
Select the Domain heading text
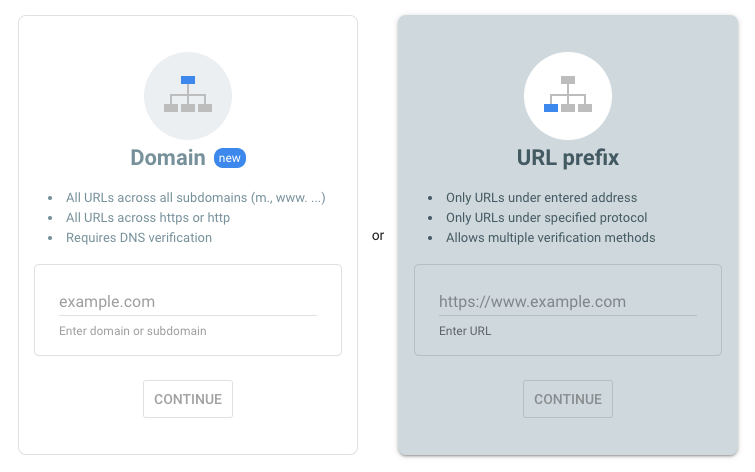[168, 158]
